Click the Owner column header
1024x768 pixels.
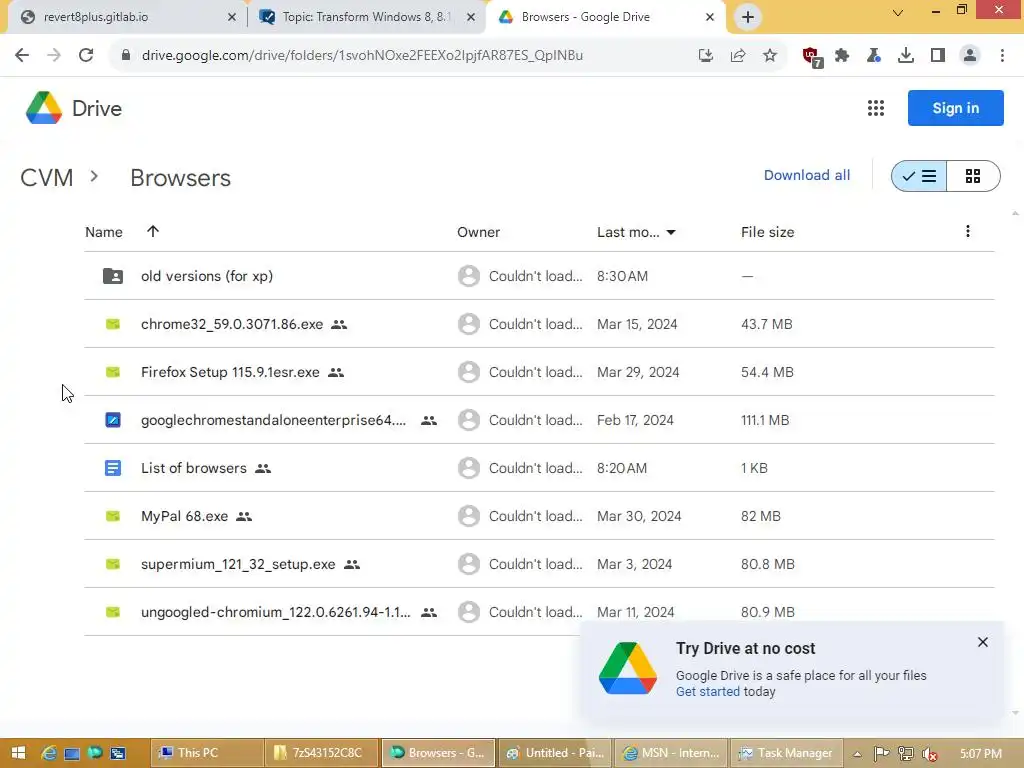coord(478,232)
